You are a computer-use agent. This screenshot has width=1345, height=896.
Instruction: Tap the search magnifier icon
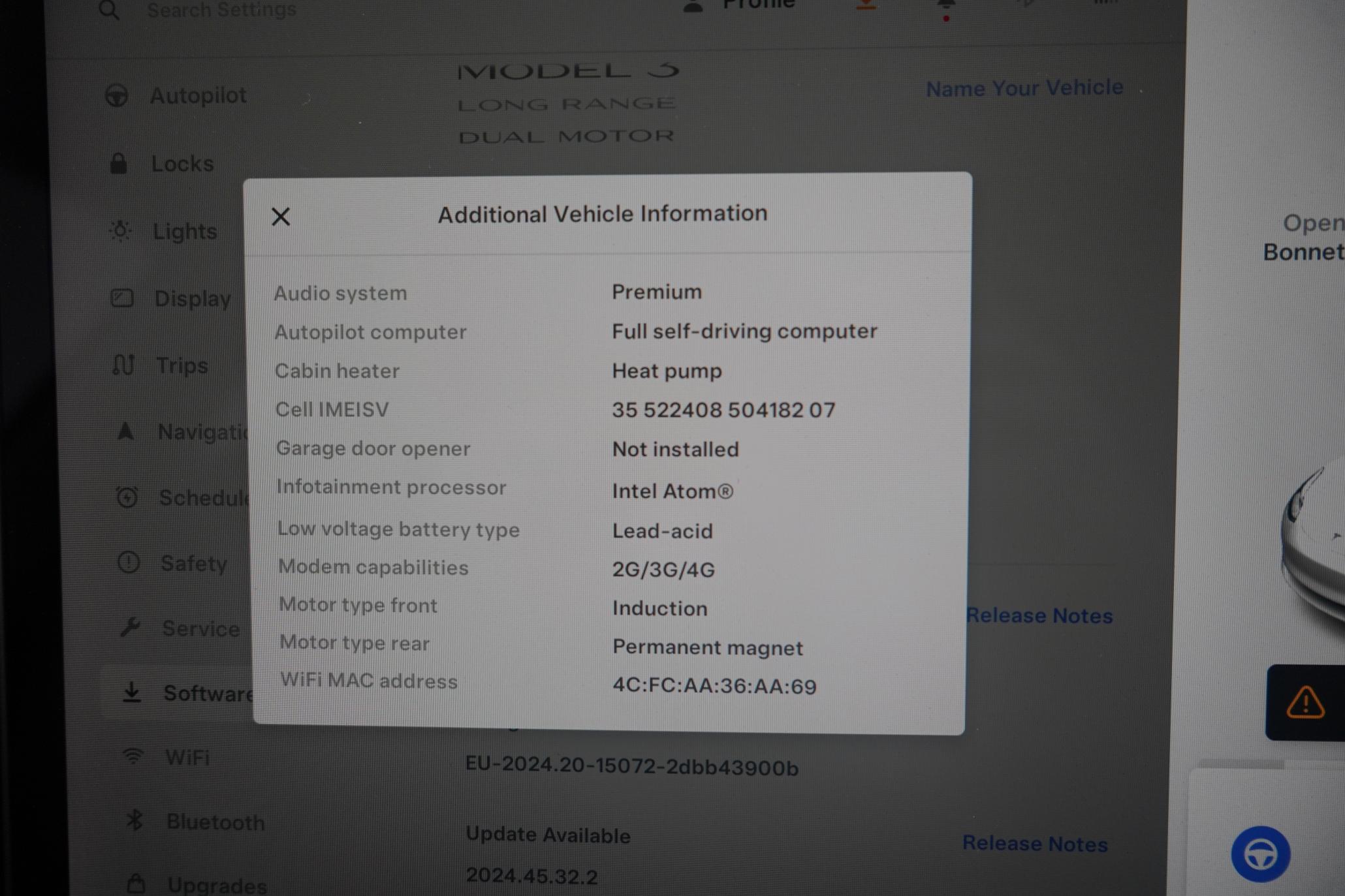[109, 10]
